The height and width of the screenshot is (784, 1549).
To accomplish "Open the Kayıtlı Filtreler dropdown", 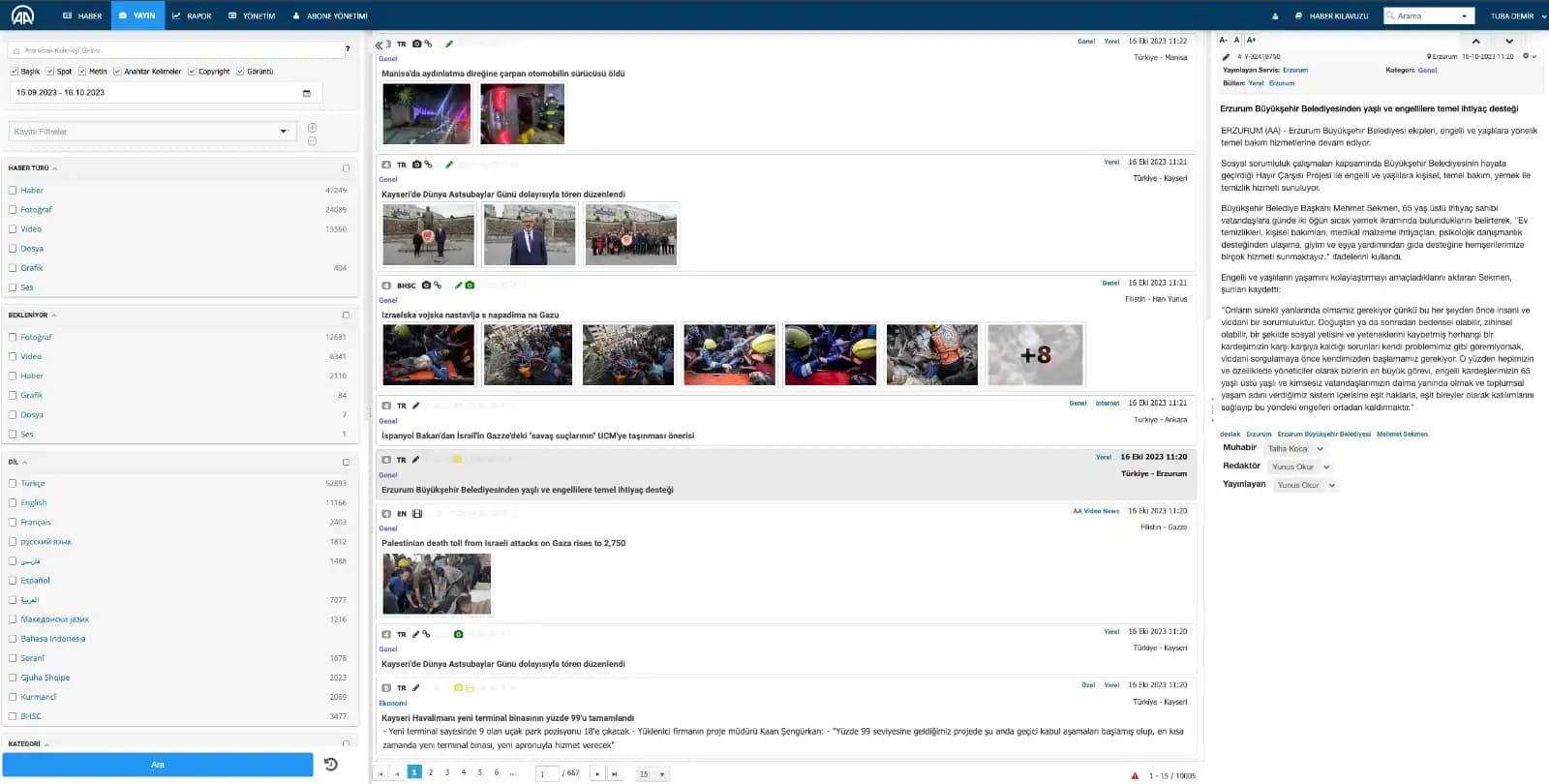I will tap(151, 132).
